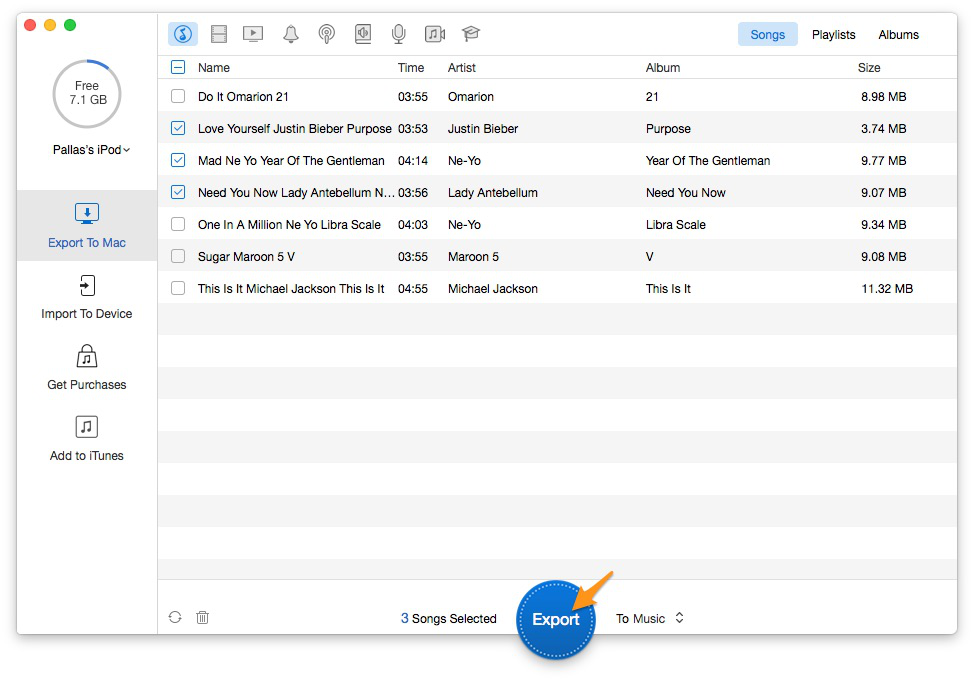Select the 'Sugar Maroon 5 V' song name

click(x=246, y=257)
